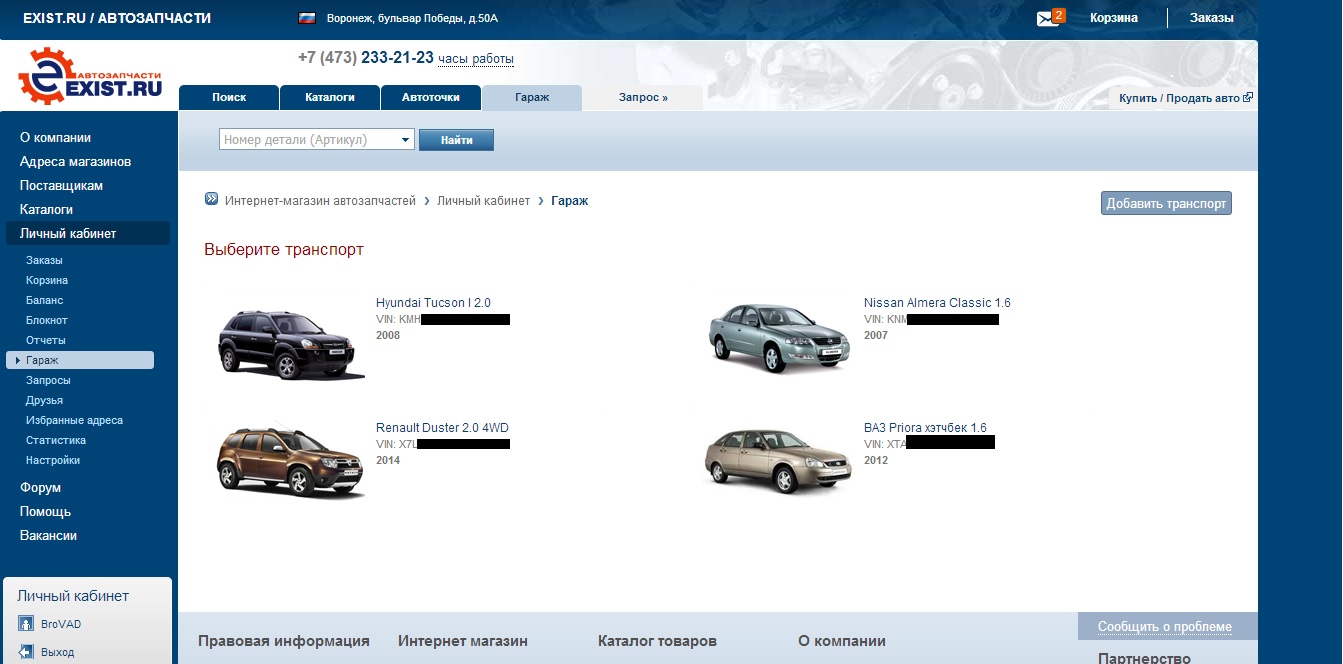Click the Партнерство heading

click(1144, 658)
